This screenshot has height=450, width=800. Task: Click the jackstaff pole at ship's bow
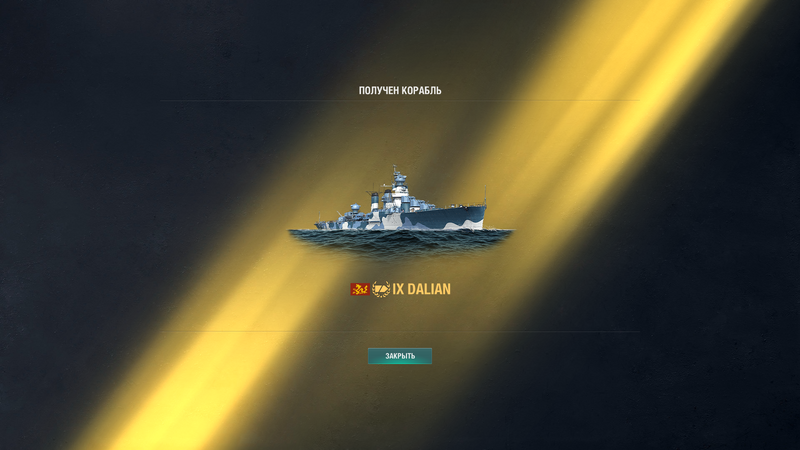(485, 196)
